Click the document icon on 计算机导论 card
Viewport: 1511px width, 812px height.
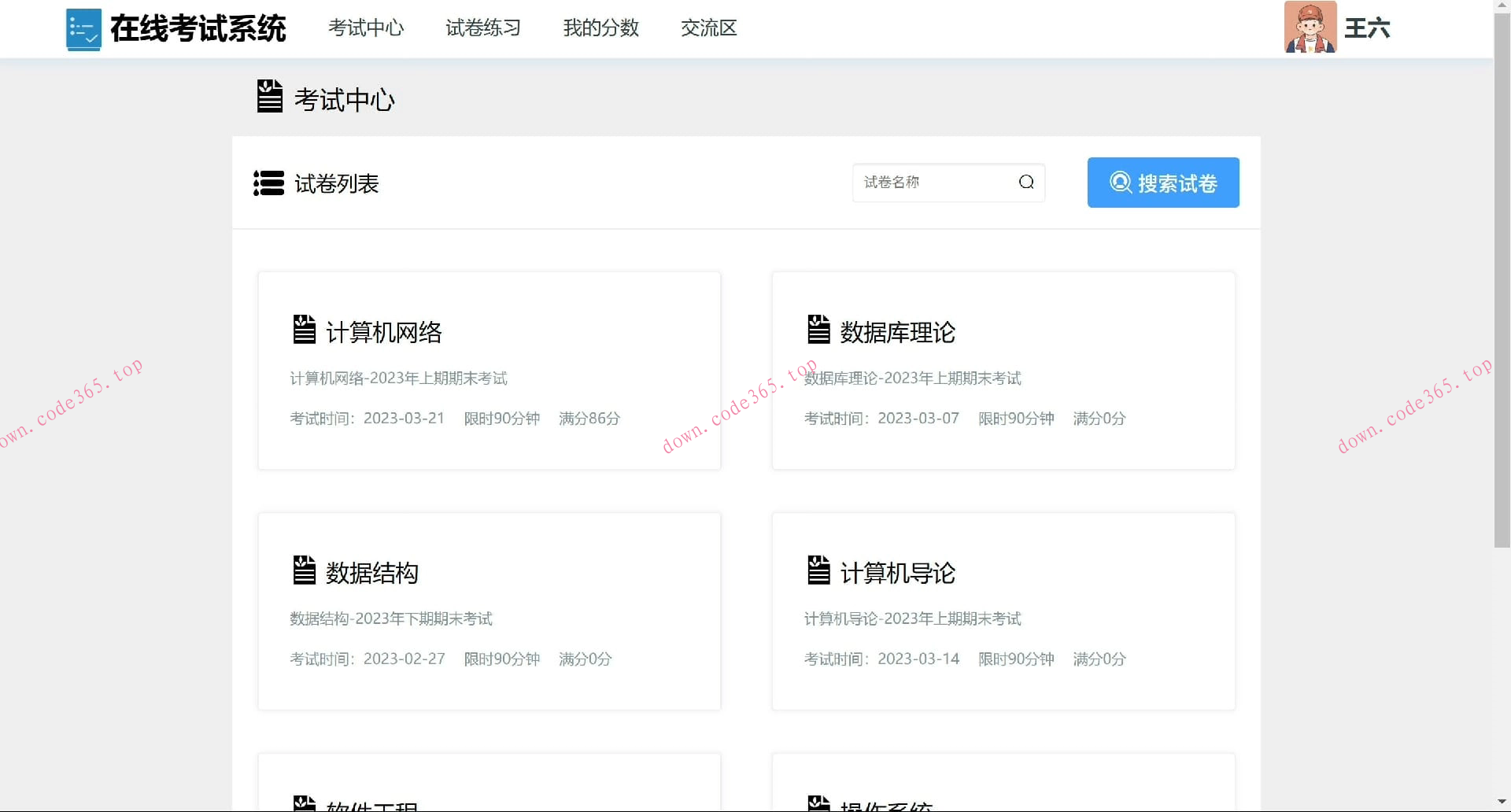818,570
